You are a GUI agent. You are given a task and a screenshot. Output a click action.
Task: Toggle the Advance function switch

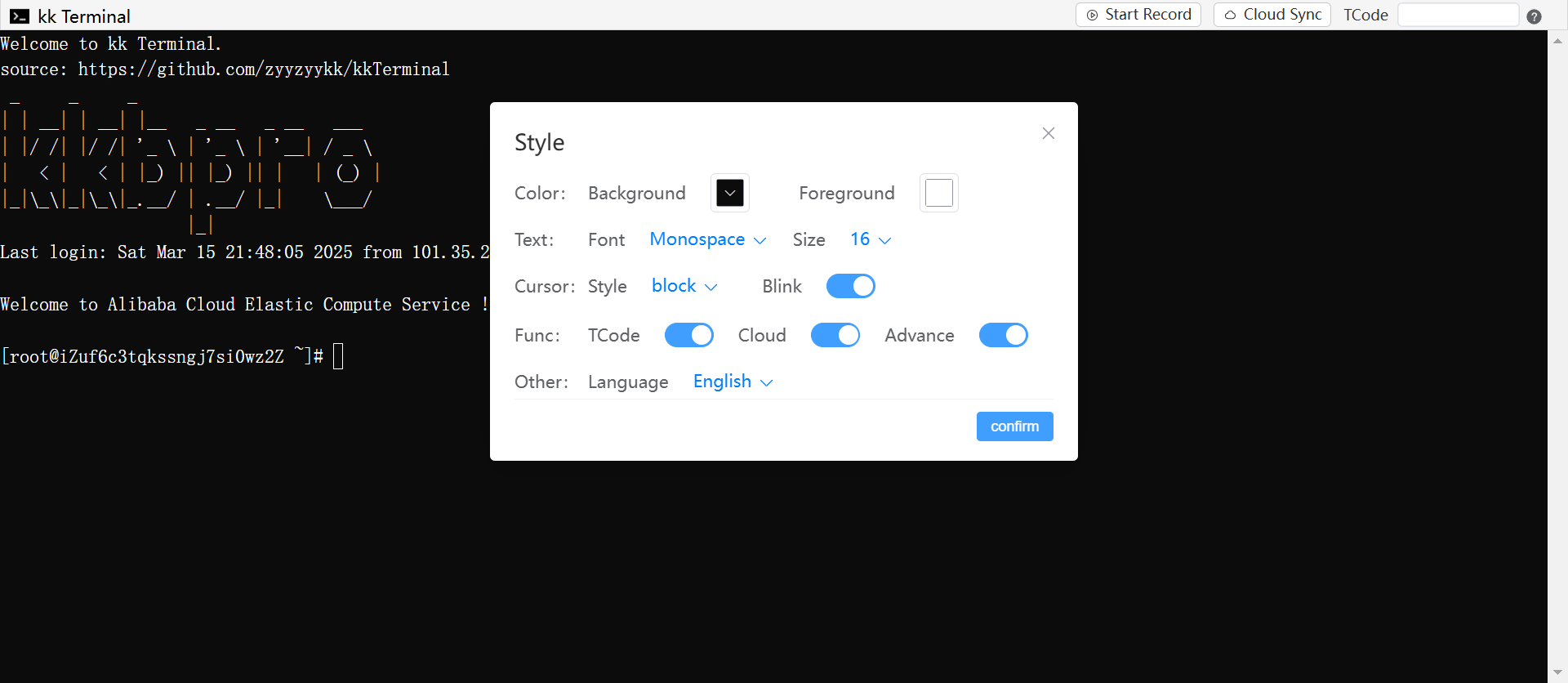1003,335
